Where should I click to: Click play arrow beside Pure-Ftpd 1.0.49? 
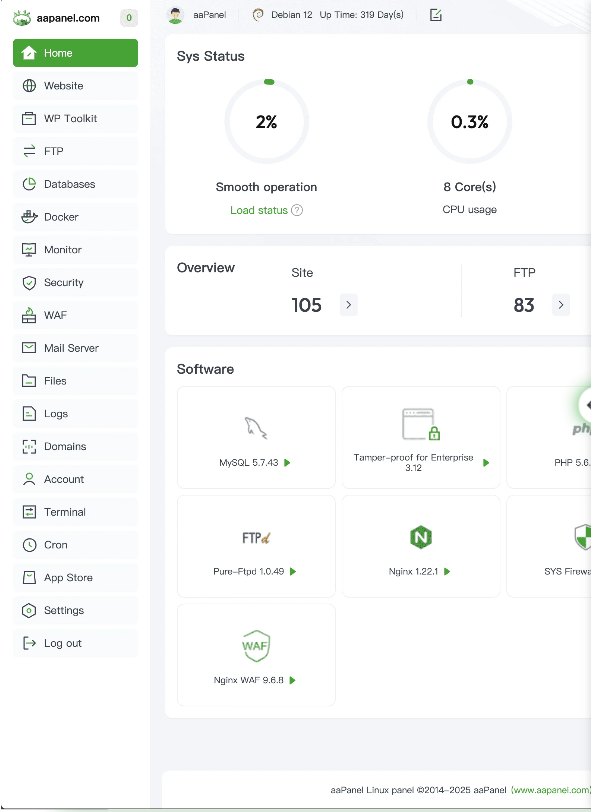click(x=293, y=571)
